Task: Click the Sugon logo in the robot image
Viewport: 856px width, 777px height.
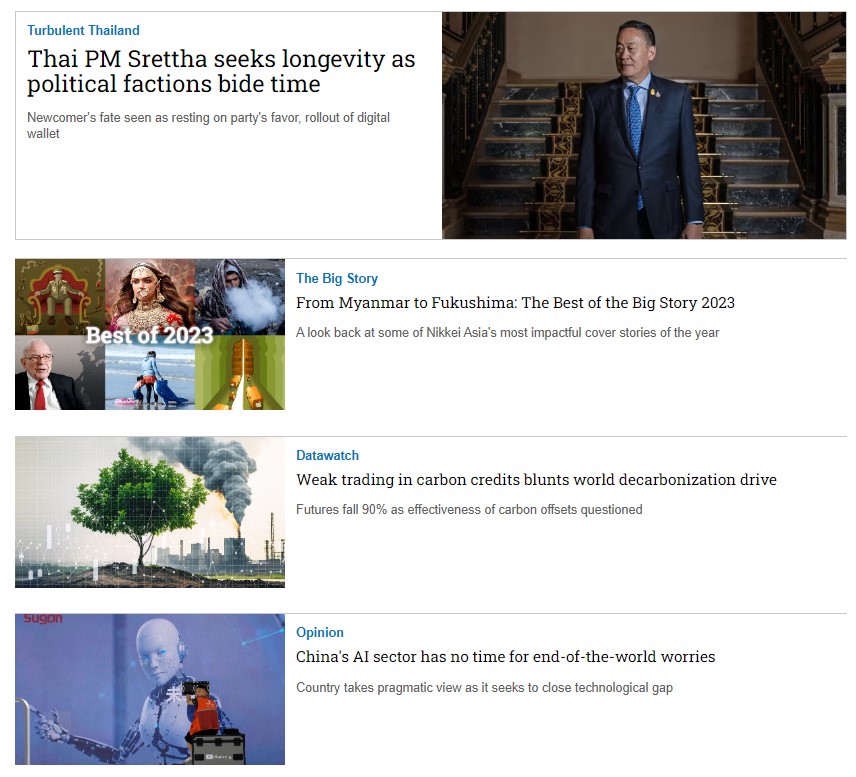Action: point(43,619)
